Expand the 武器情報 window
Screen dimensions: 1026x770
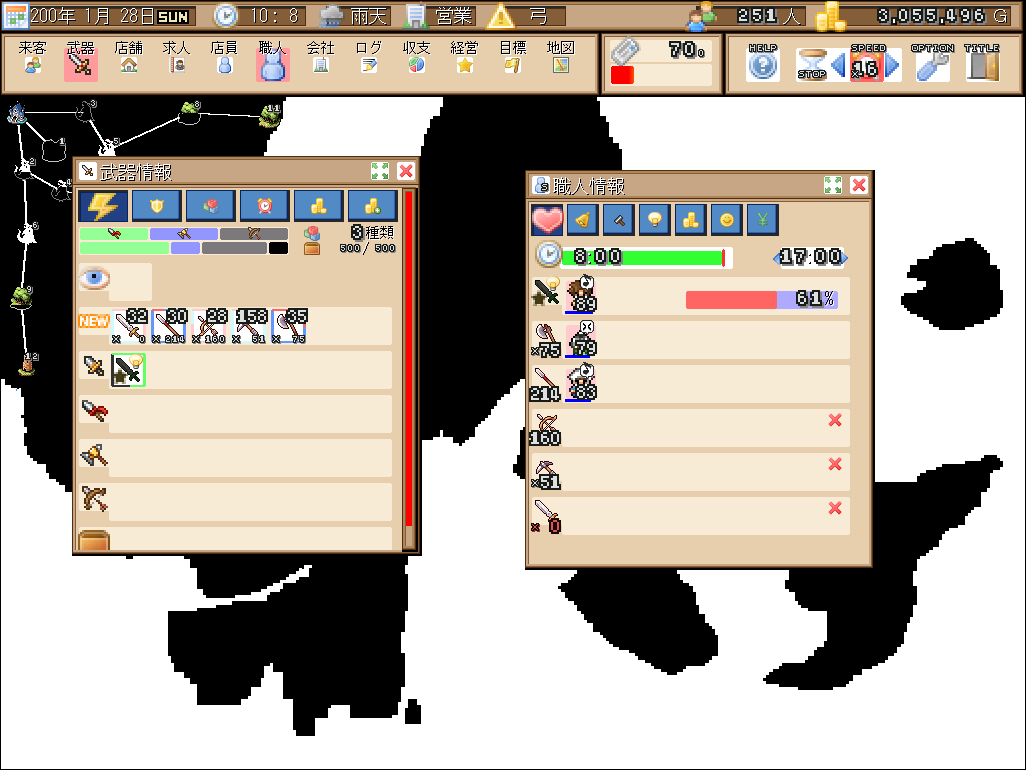[380, 171]
